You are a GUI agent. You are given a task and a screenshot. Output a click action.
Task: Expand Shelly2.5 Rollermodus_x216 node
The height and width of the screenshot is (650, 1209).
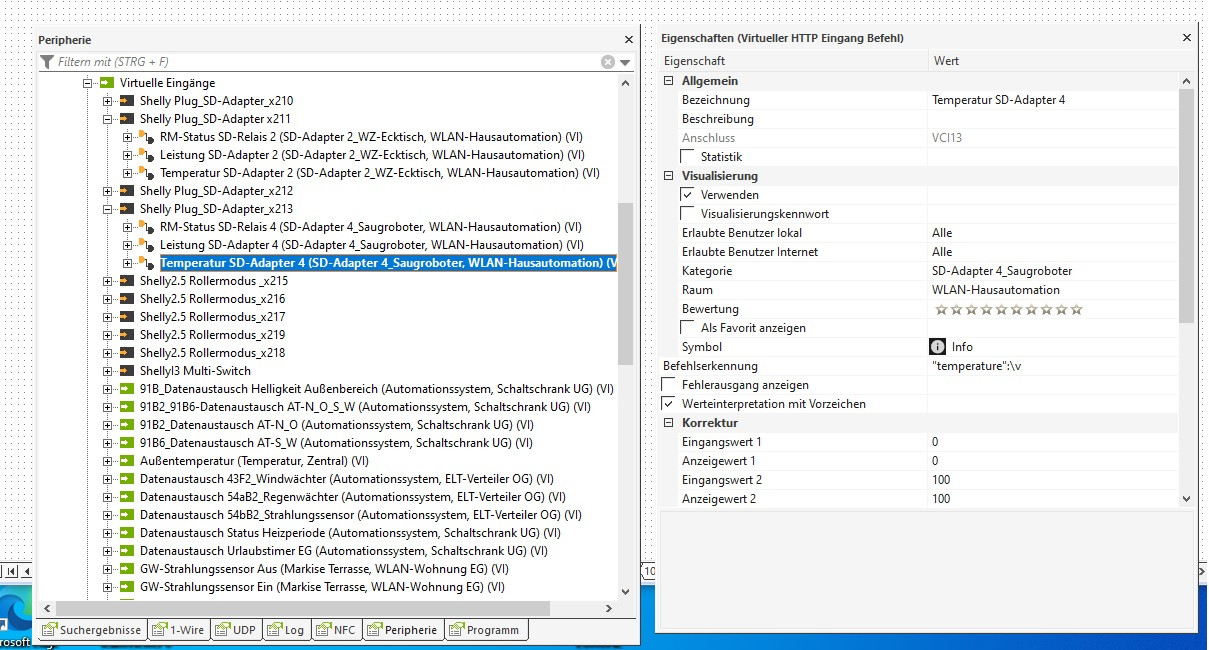pyautogui.click(x=107, y=299)
